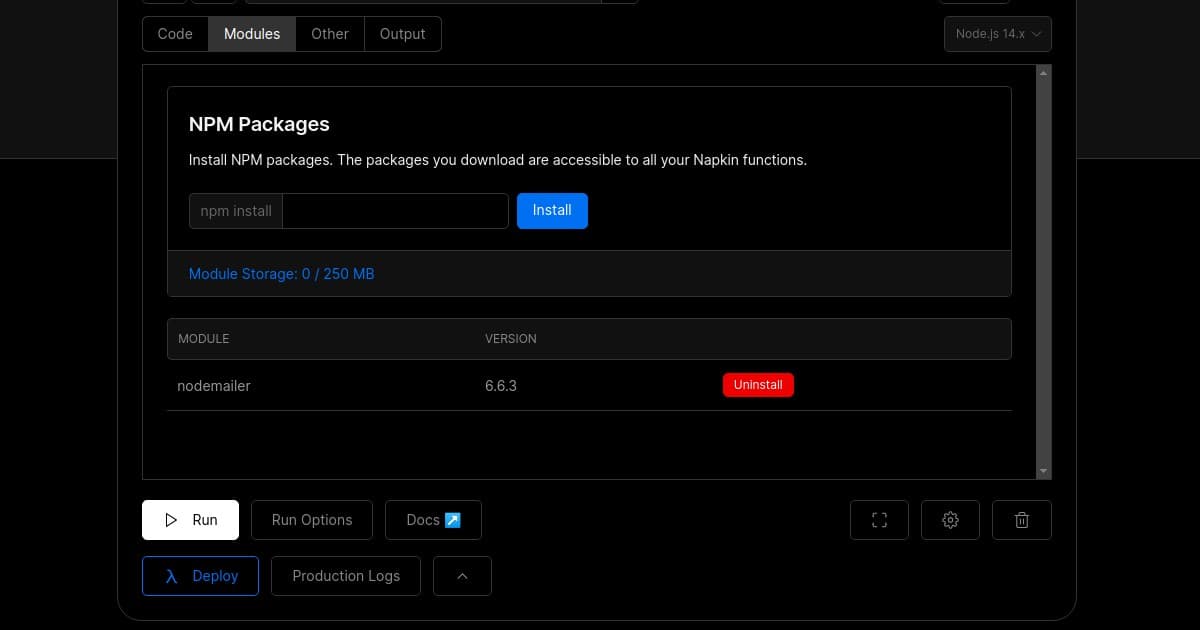Click the Install button

click(x=552, y=210)
